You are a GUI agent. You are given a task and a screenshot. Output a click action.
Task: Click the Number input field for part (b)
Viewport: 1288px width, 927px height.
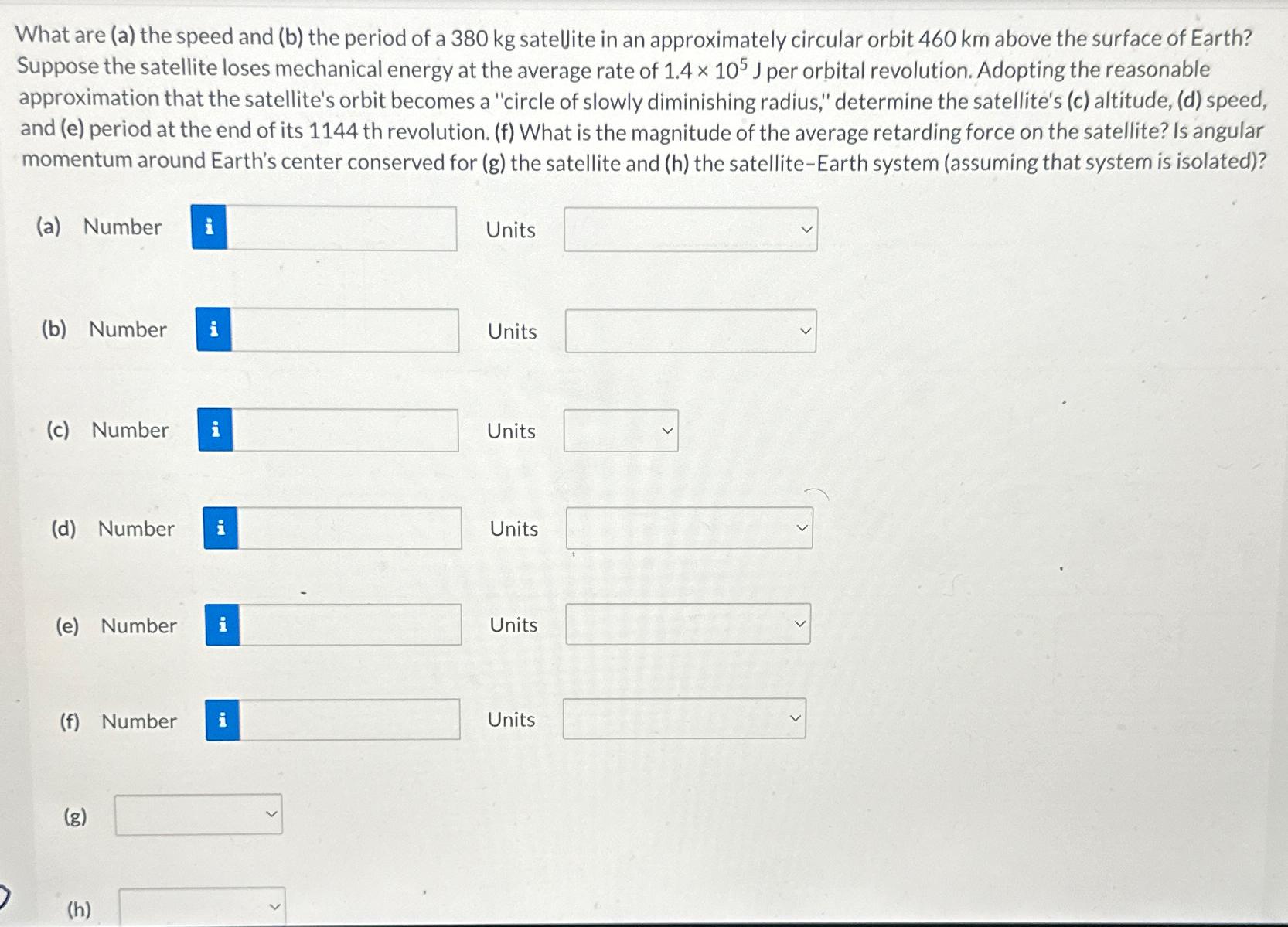tap(346, 330)
